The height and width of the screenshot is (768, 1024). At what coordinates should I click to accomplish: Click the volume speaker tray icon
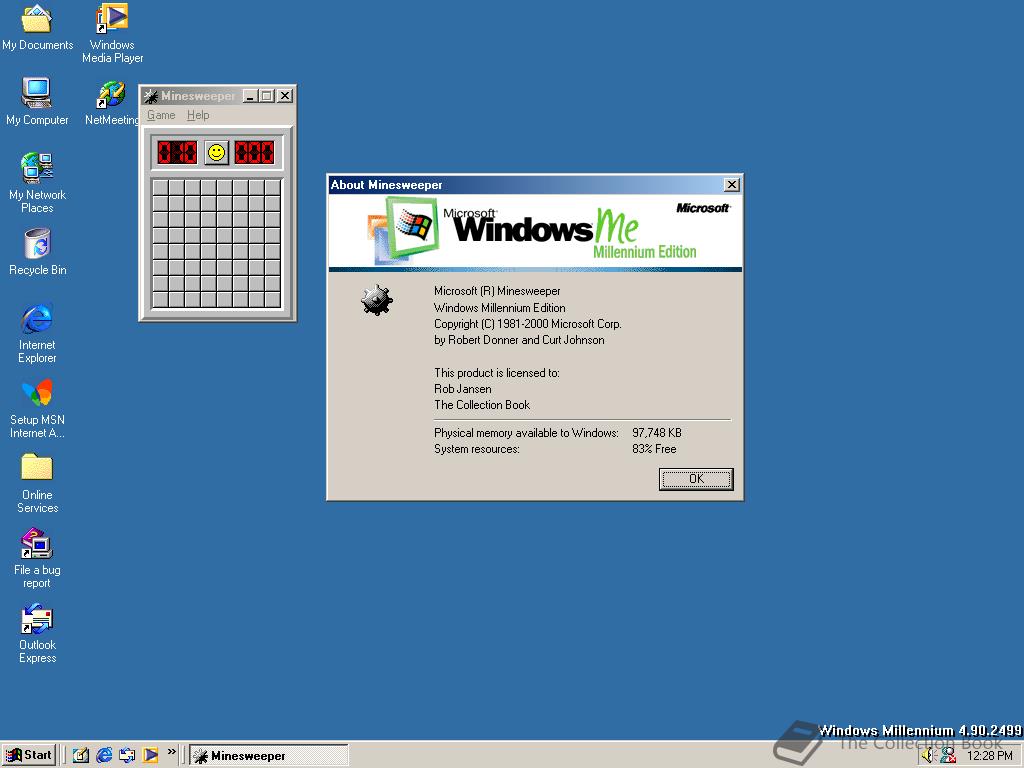[x=928, y=756]
